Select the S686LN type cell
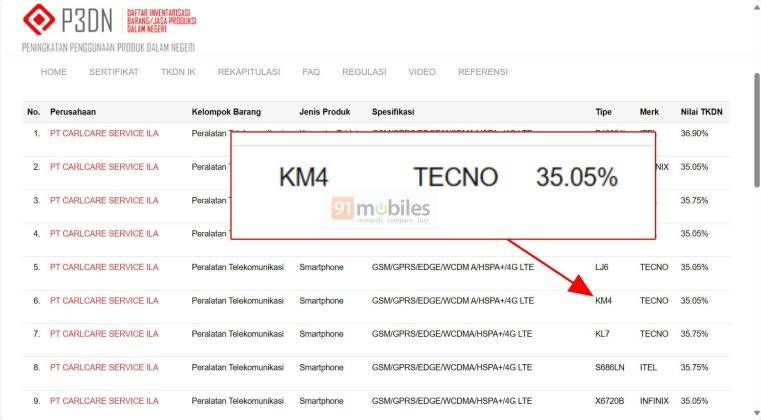 610,367
